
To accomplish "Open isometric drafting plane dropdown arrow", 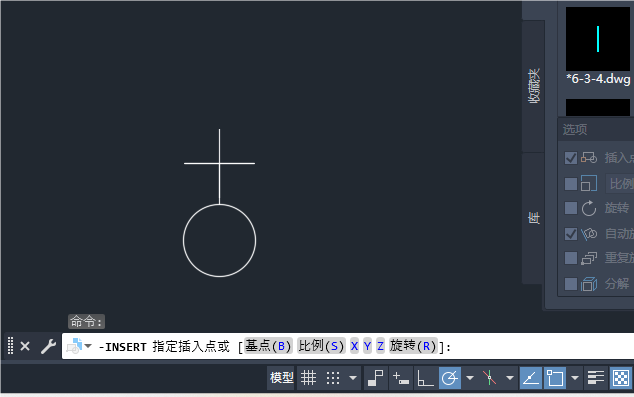I will (510, 378).
